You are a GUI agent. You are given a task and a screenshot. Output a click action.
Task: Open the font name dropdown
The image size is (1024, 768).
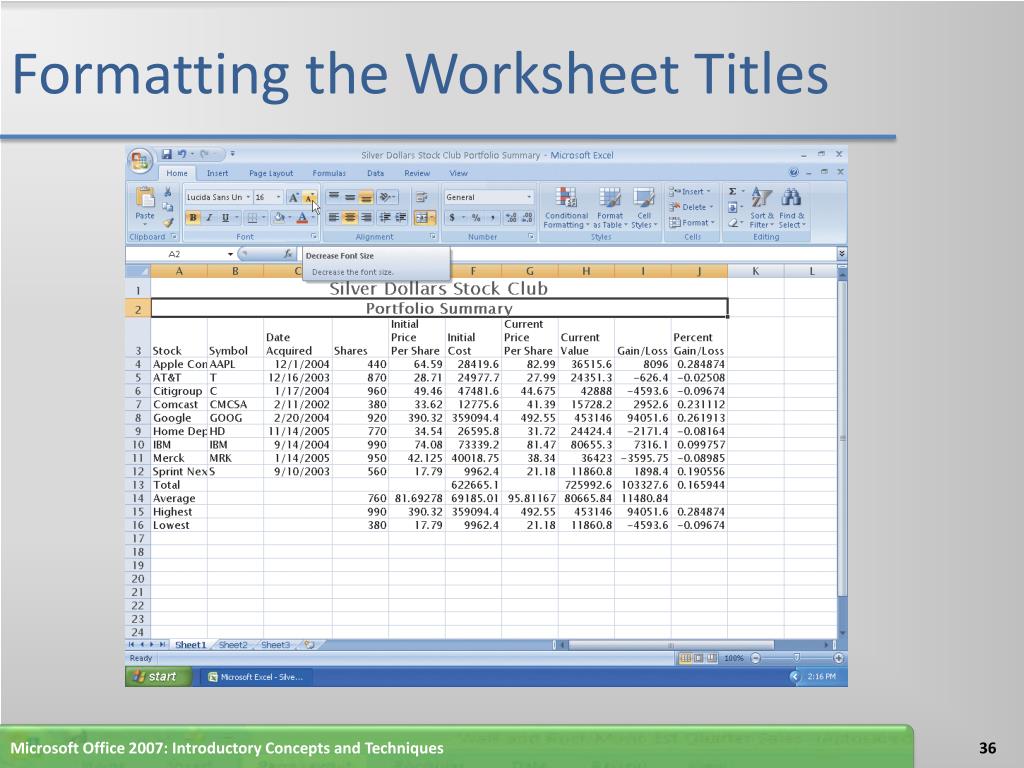[248, 197]
